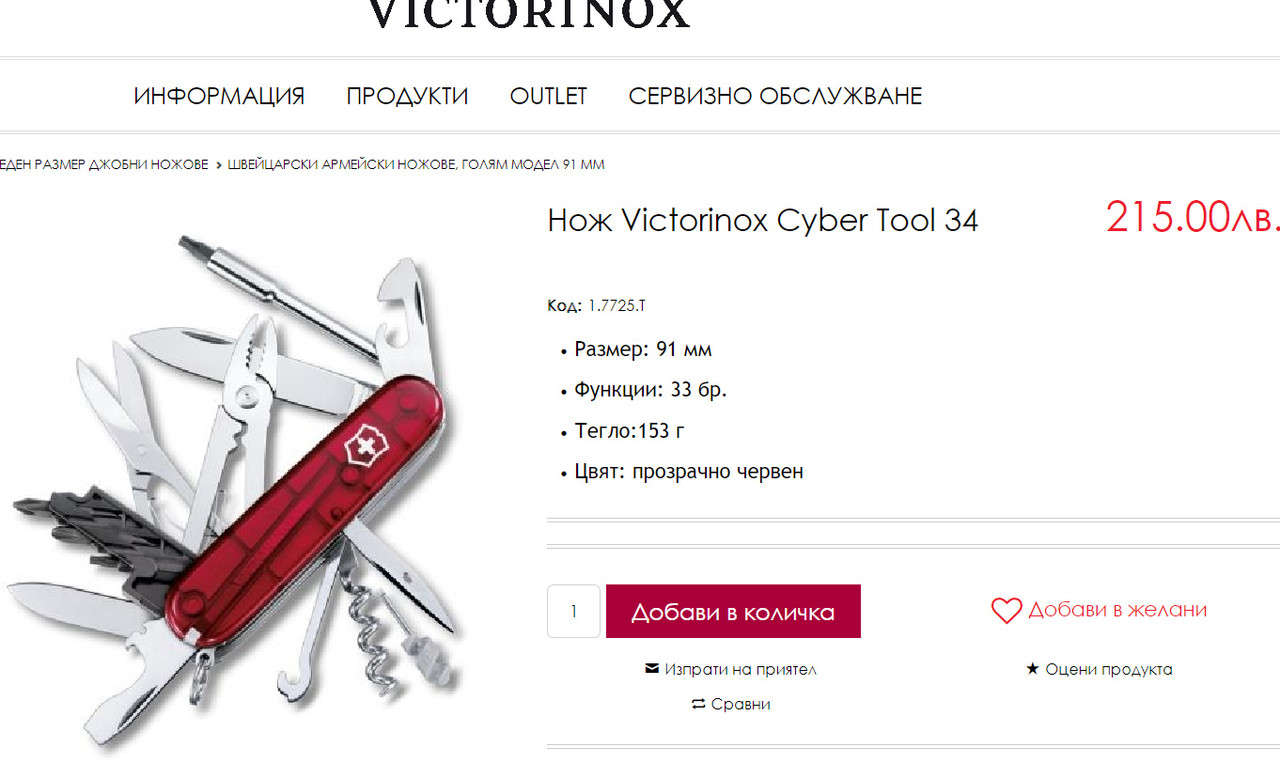Click the quantity input field
The image size is (1280, 777).
click(573, 611)
